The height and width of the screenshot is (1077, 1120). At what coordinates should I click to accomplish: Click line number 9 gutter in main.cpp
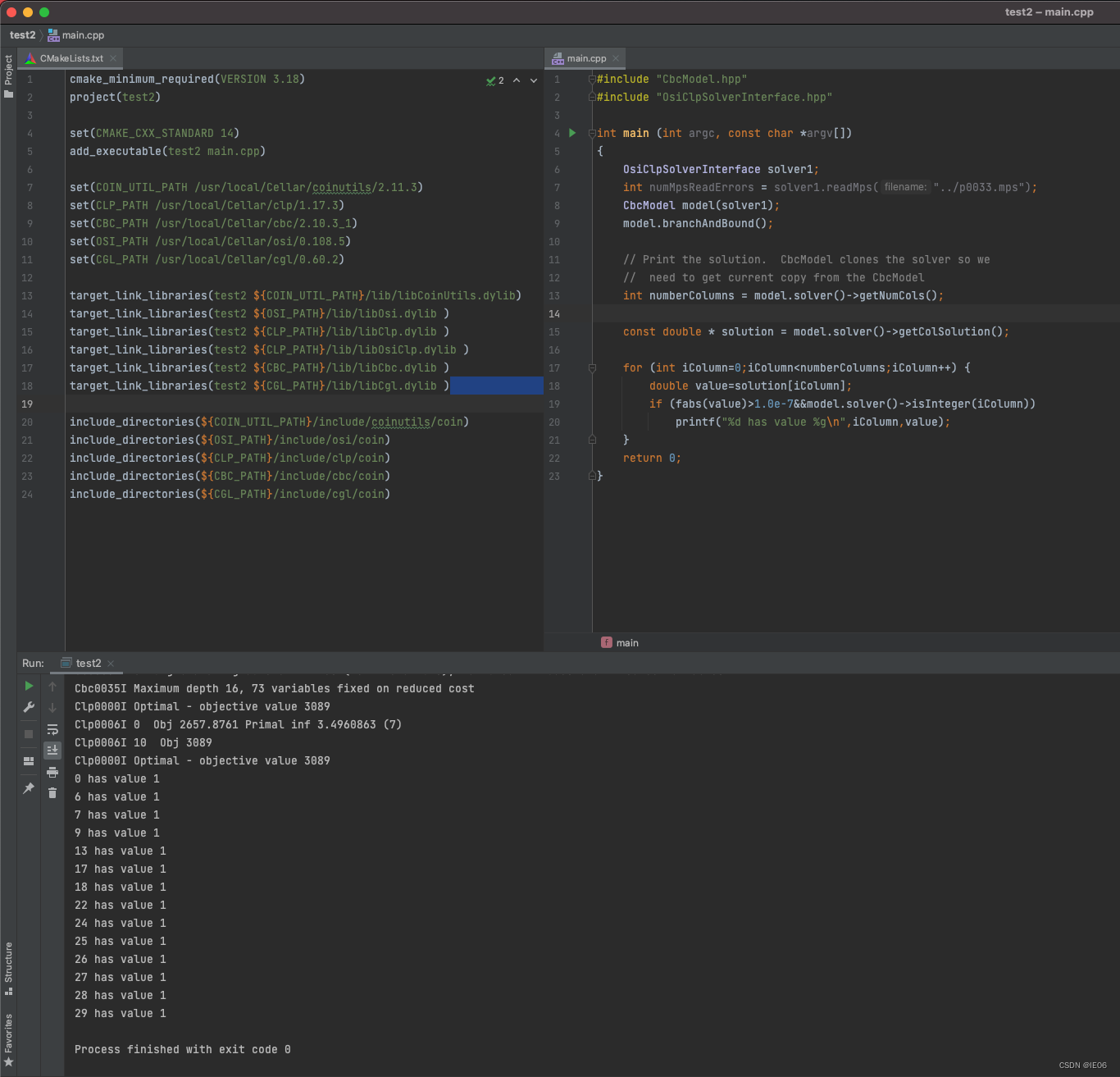point(557,224)
